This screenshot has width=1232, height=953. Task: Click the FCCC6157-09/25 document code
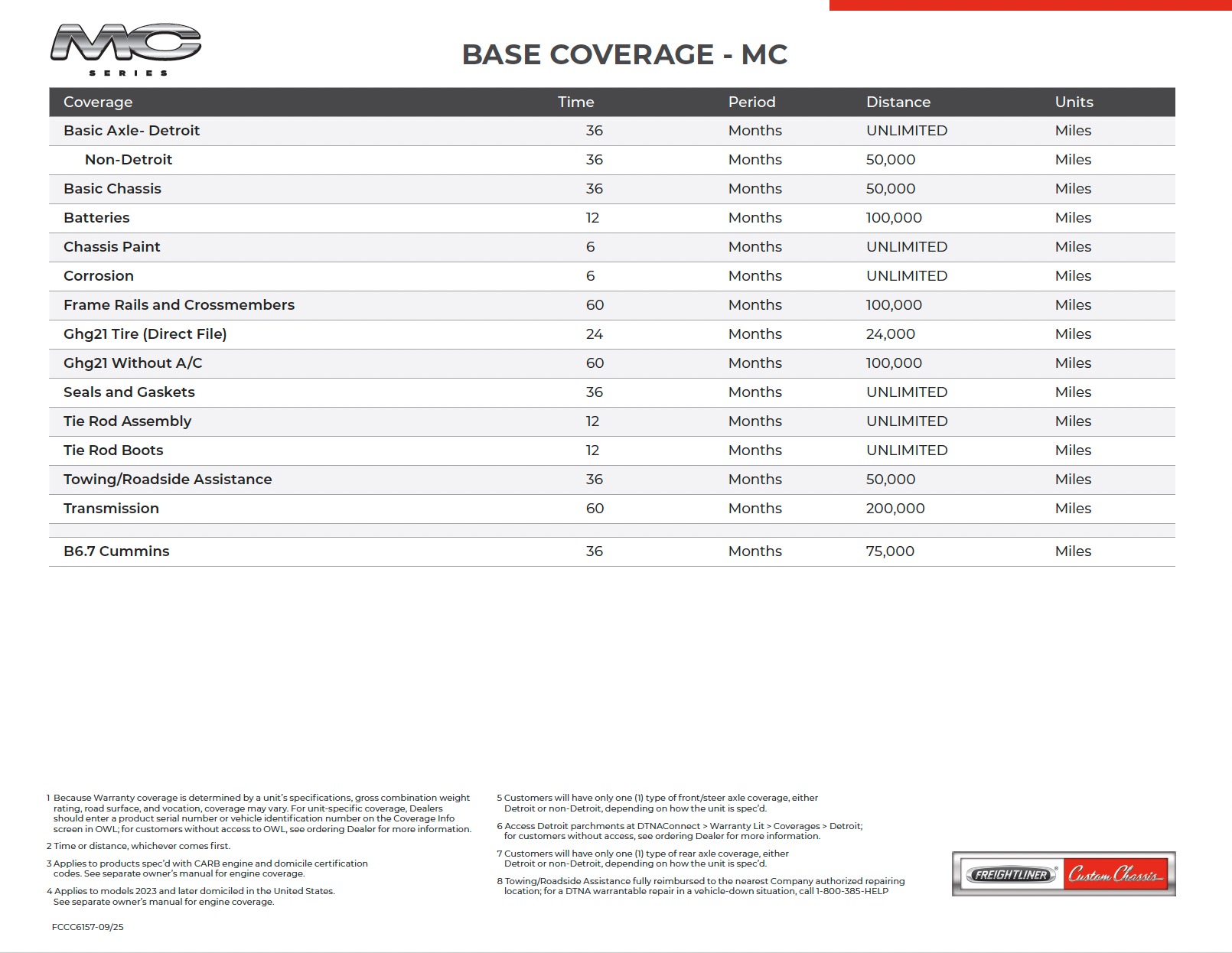[88, 927]
